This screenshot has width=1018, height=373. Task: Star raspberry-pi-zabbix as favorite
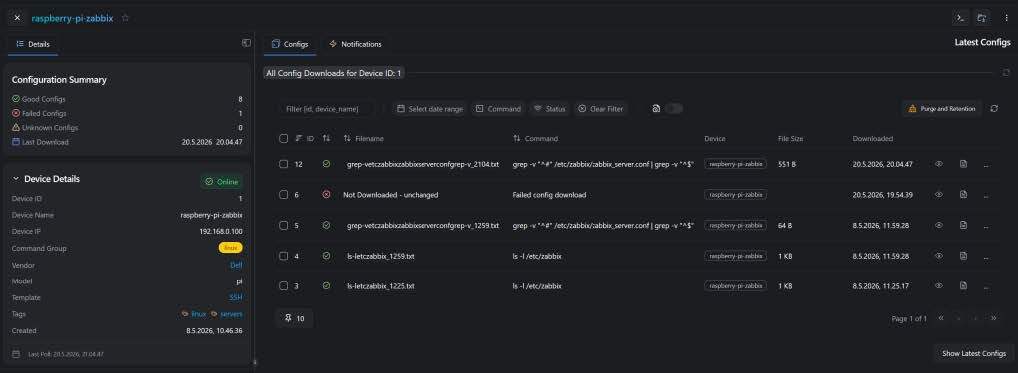click(125, 18)
